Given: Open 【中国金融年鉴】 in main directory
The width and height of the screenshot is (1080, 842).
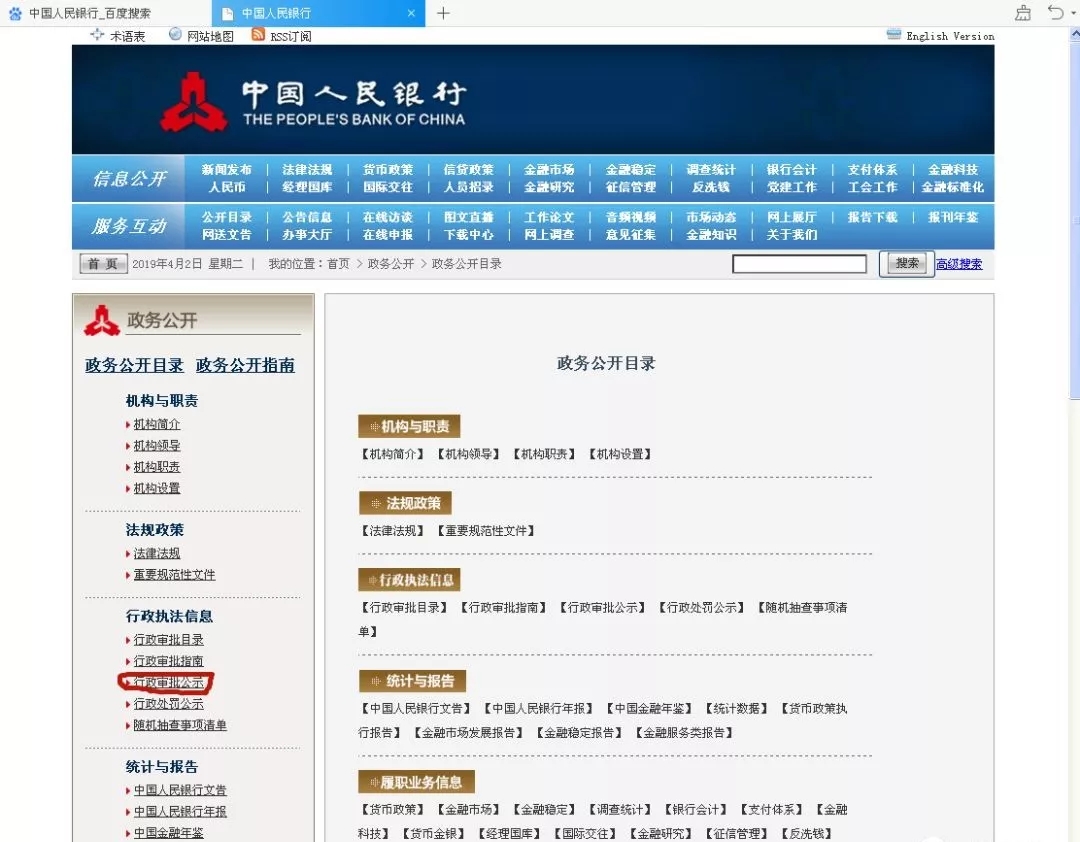Looking at the screenshot, I should pos(649,708).
